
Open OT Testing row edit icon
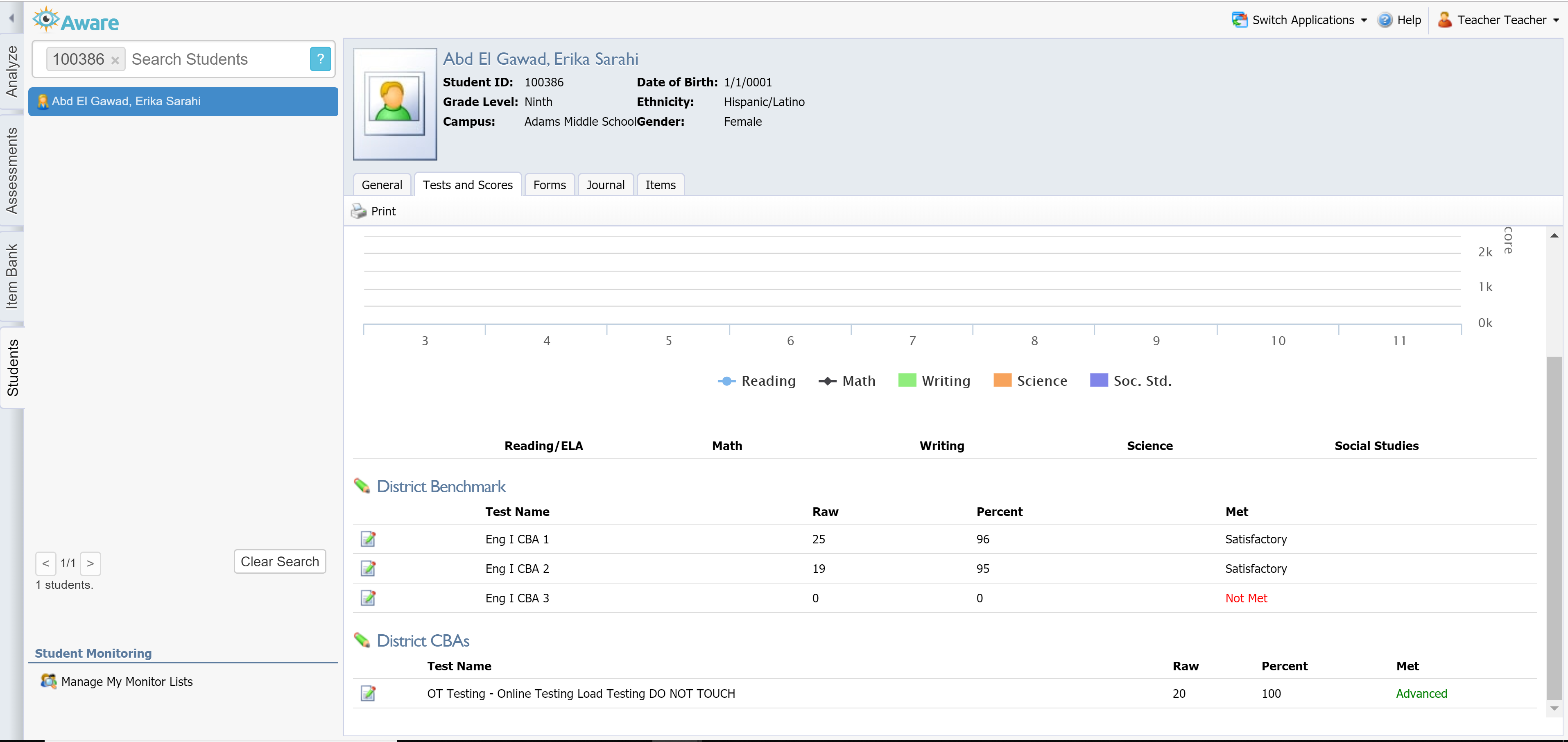coord(368,693)
